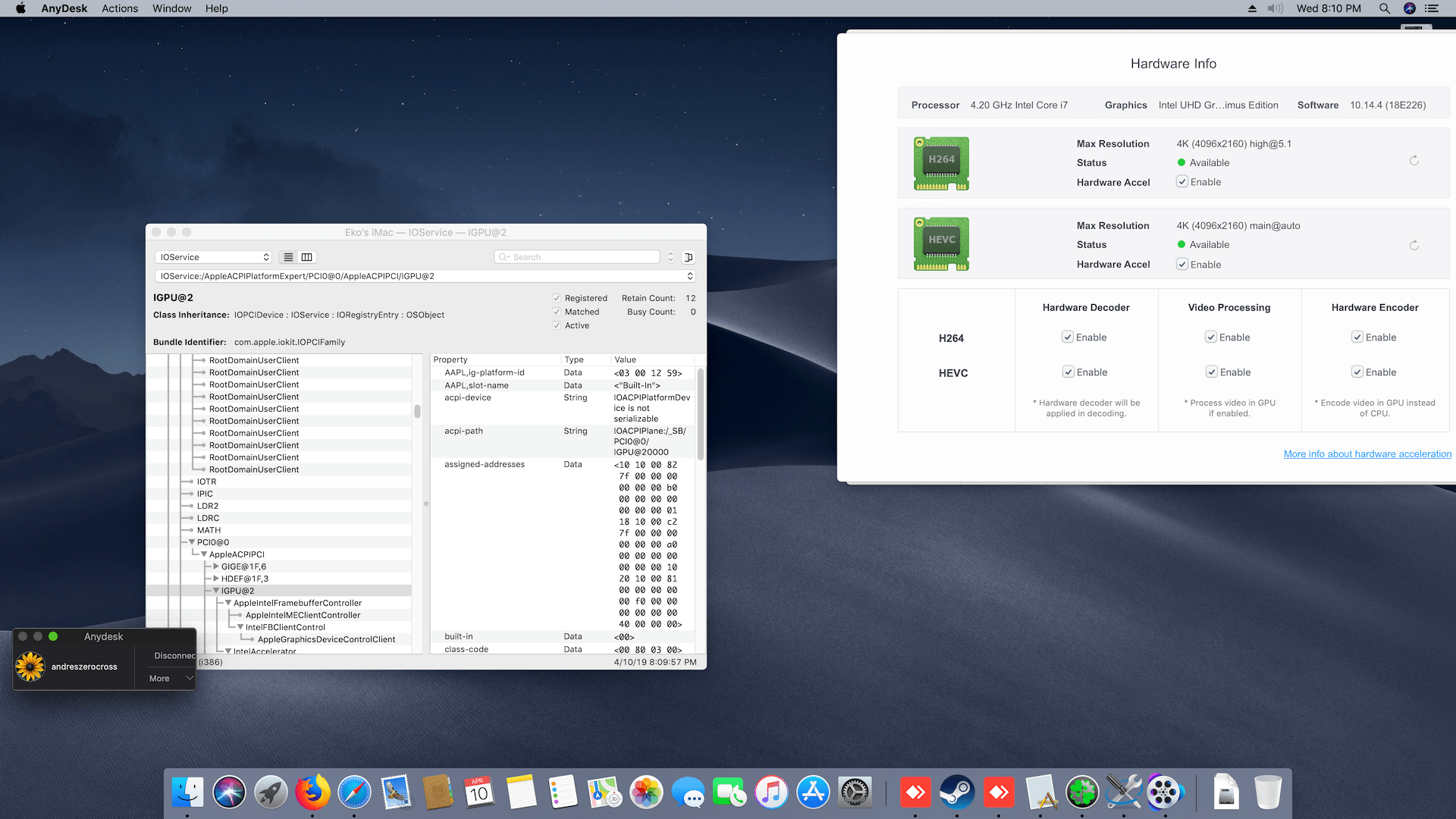
Task: Click the HEVC refresh icon
Action: [1414, 245]
